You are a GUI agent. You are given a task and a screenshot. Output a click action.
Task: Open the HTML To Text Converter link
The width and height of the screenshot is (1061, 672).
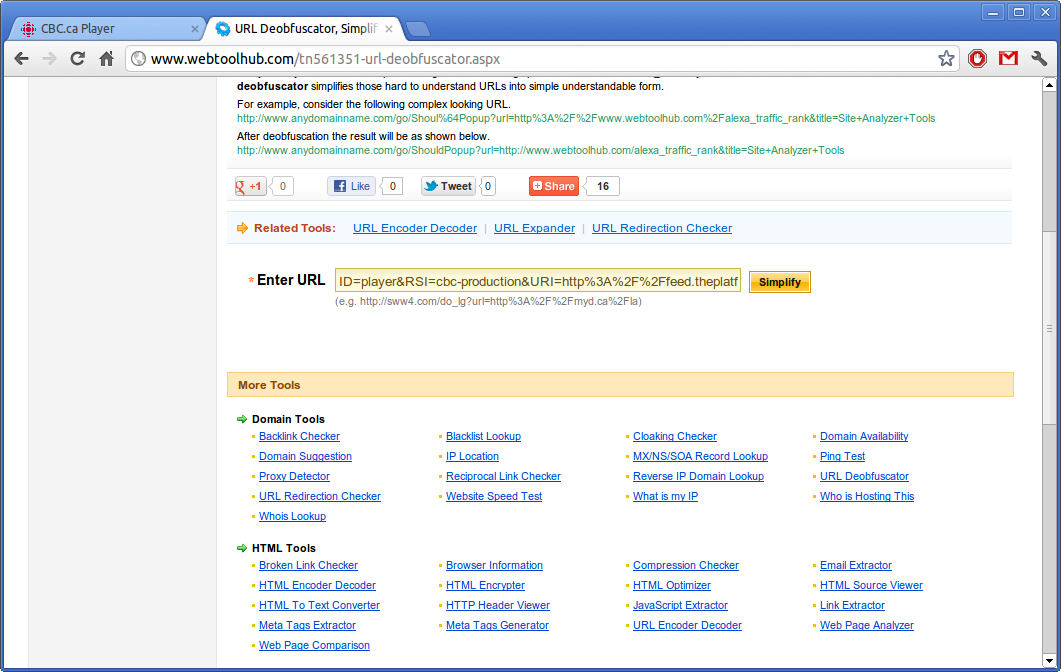coord(319,605)
